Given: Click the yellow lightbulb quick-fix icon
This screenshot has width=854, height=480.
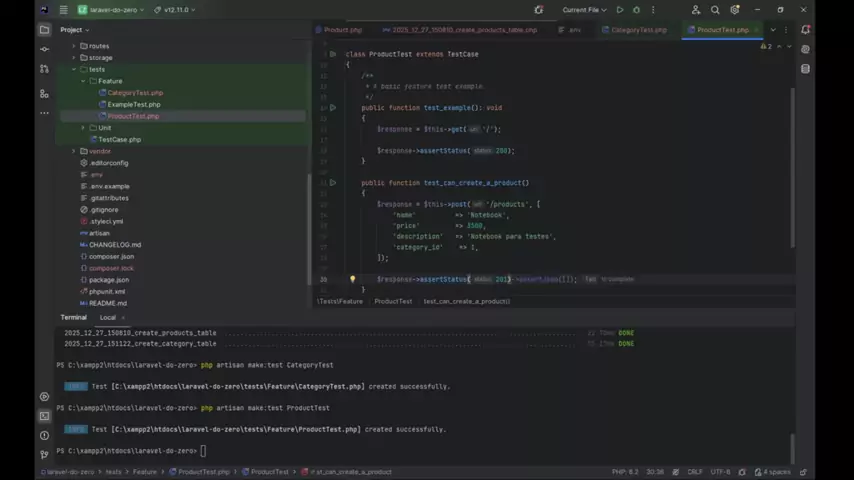Looking at the screenshot, I should [x=352, y=280].
